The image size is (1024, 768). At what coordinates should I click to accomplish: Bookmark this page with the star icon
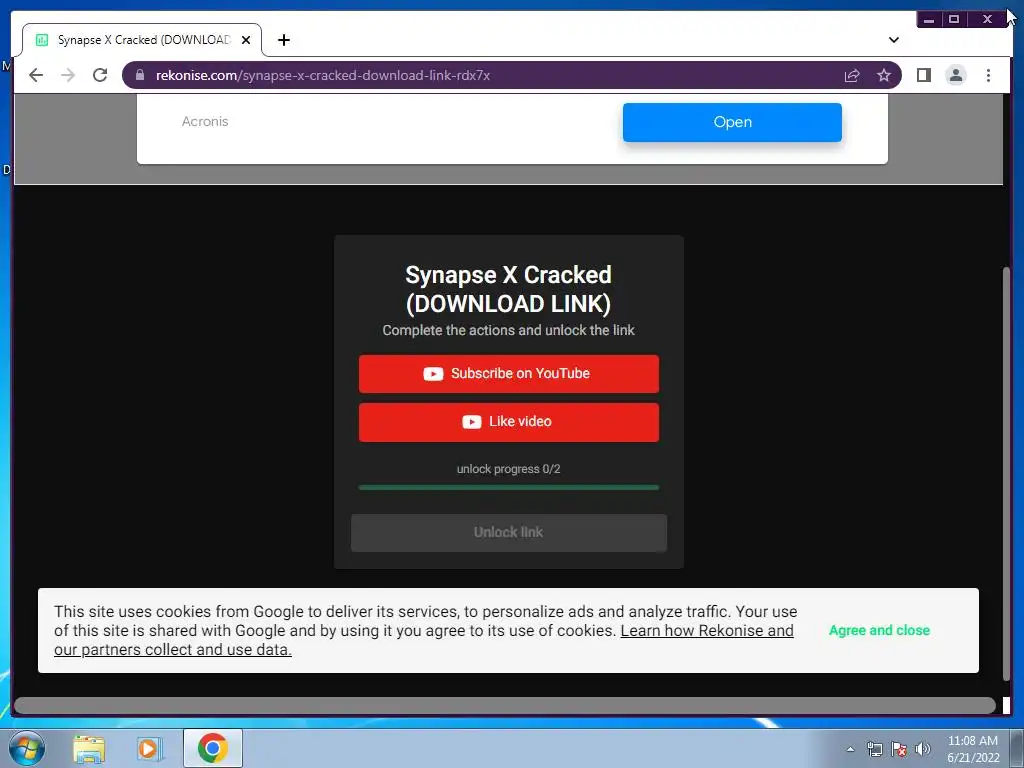click(884, 75)
